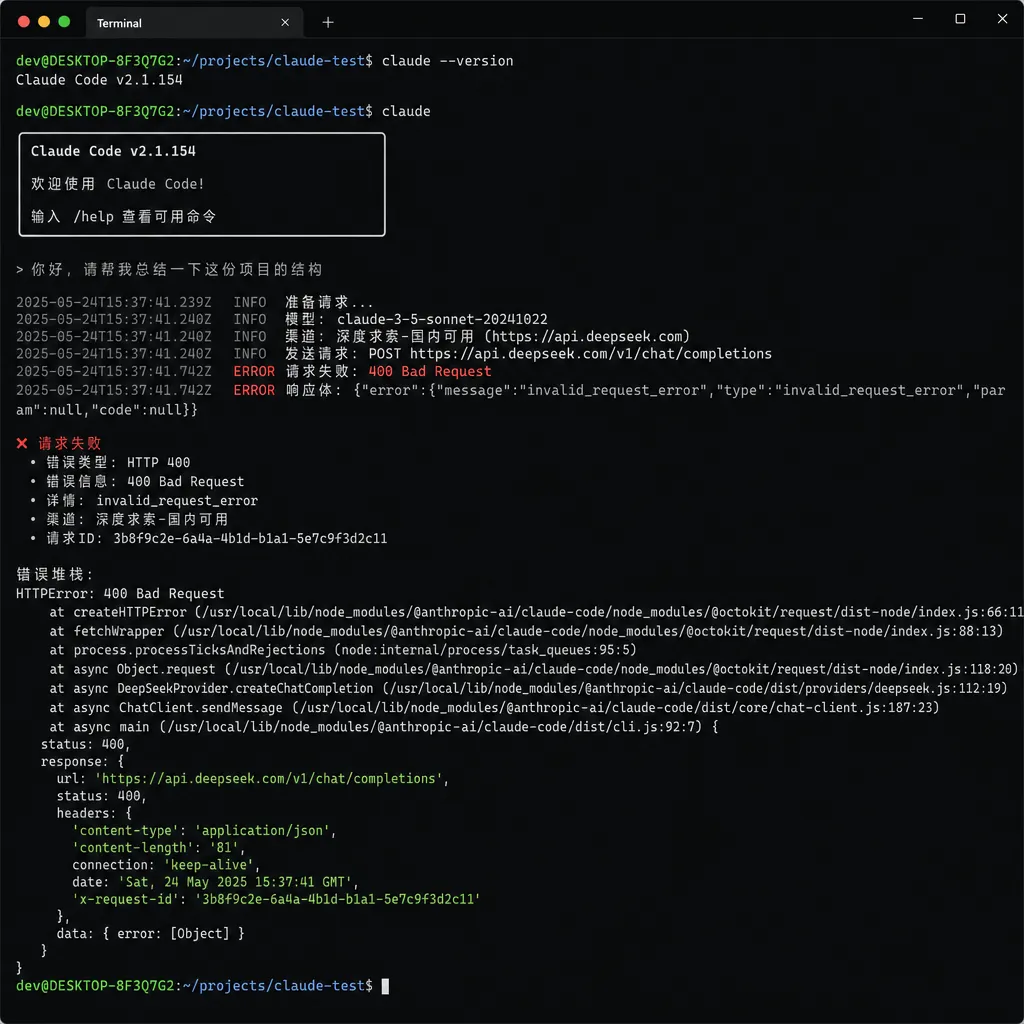Click 'content-length': '81' header
This screenshot has height=1024, width=1024.
pos(159,848)
